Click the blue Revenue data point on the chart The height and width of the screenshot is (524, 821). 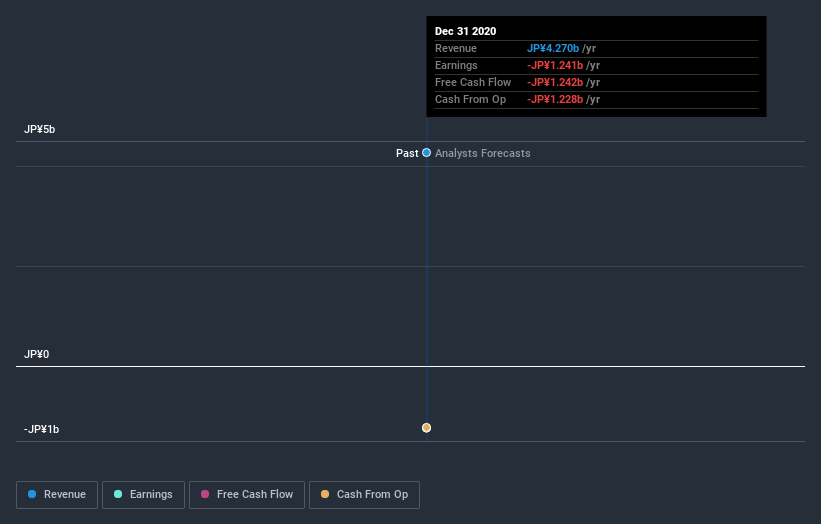pyautogui.click(x=427, y=153)
